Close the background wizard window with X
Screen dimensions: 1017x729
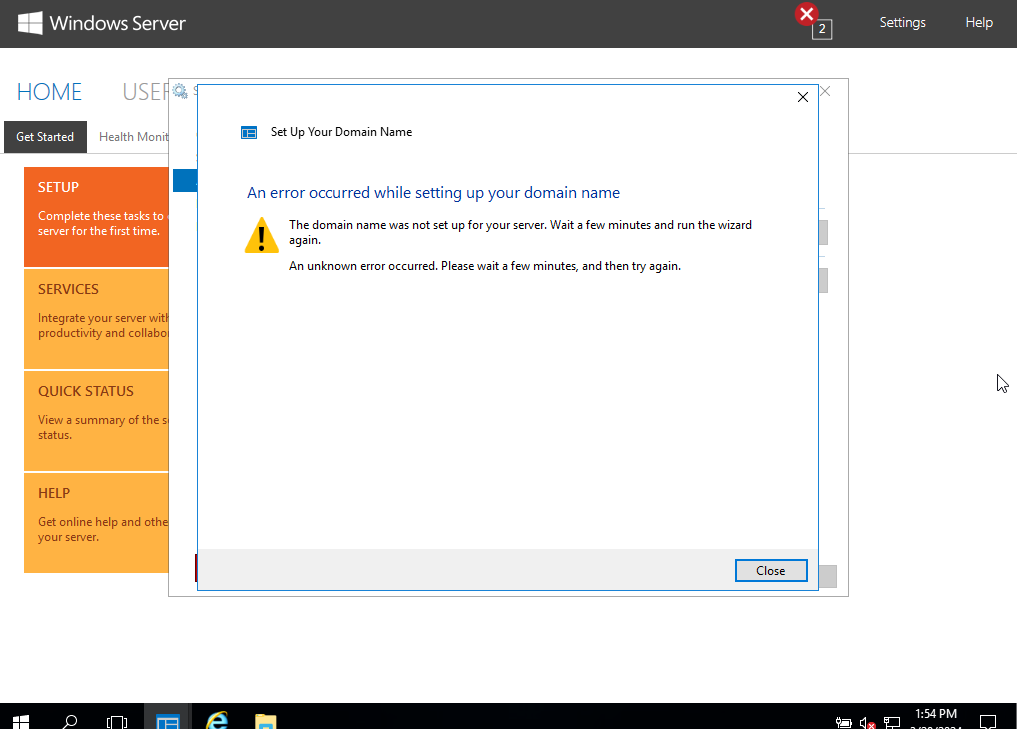pyautogui.click(x=826, y=91)
